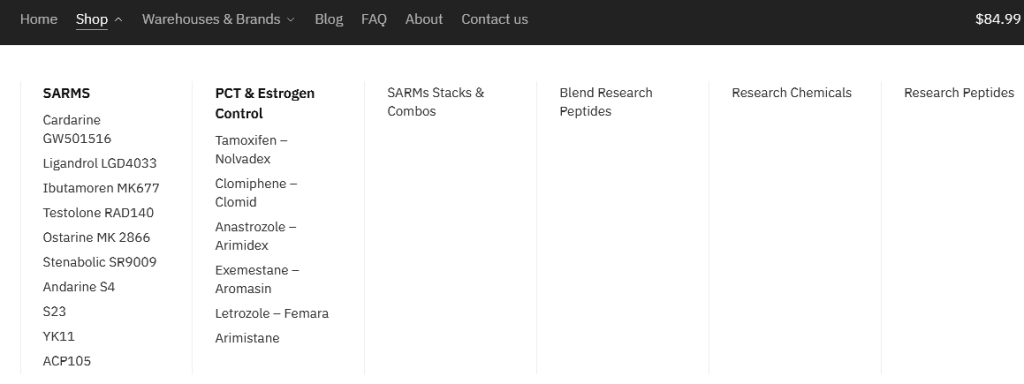View cart total $84.99
The width and height of the screenshot is (1024, 384).
click(998, 20)
